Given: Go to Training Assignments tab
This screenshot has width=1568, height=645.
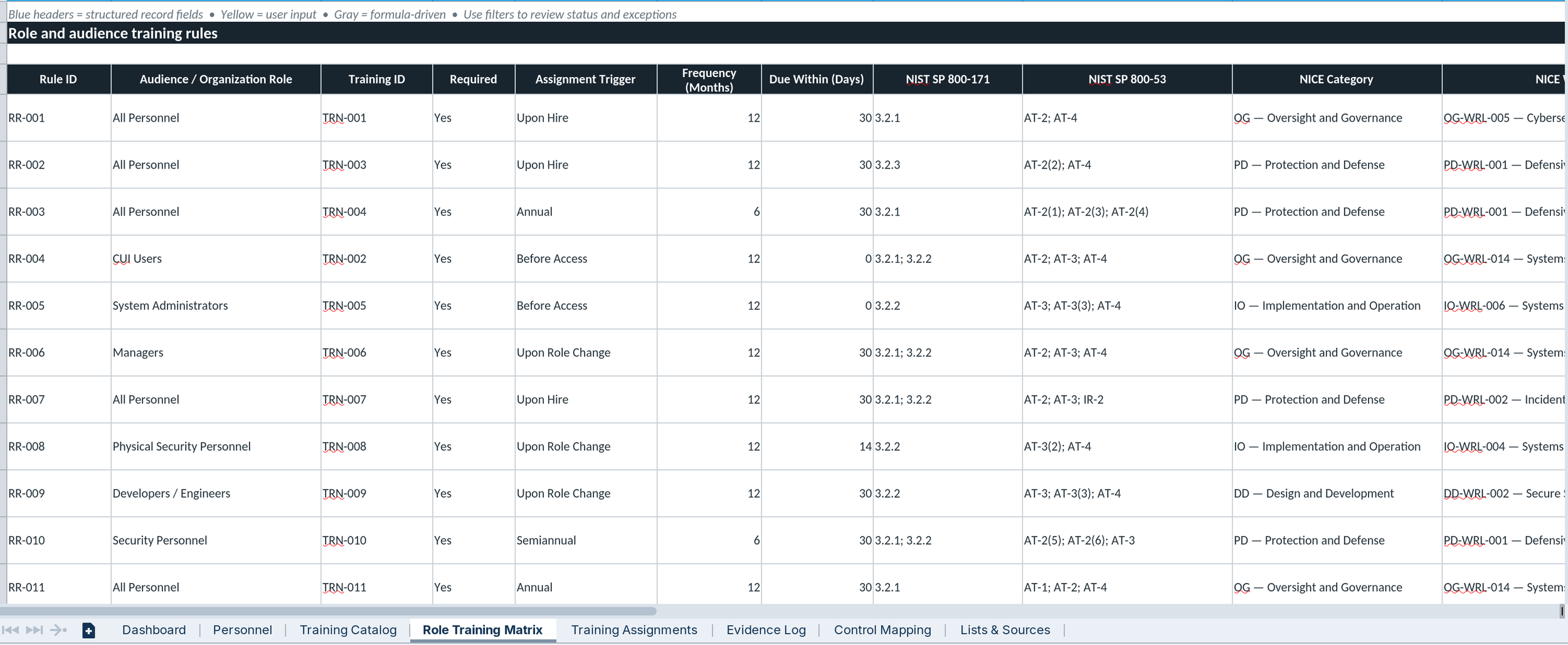Looking at the screenshot, I should pyautogui.click(x=634, y=630).
